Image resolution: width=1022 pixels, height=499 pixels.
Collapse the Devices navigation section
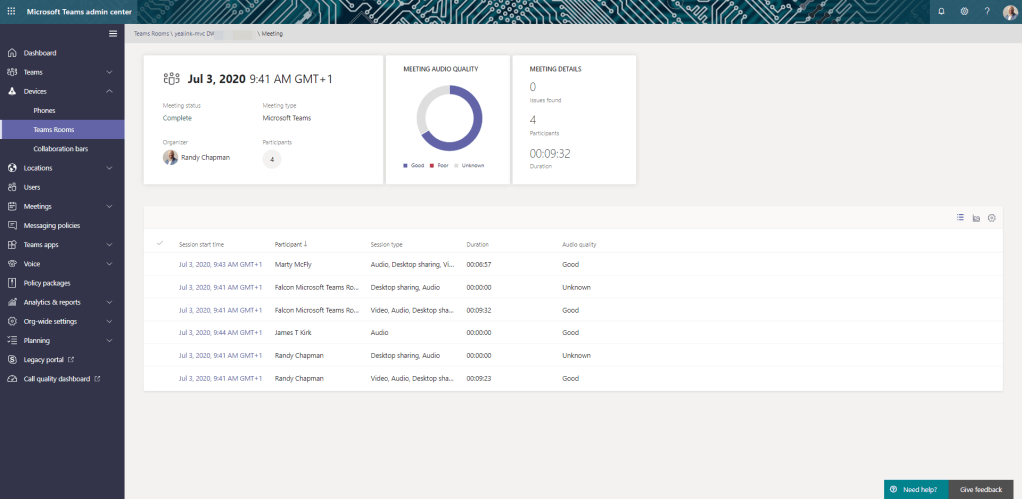coord(109,91)
